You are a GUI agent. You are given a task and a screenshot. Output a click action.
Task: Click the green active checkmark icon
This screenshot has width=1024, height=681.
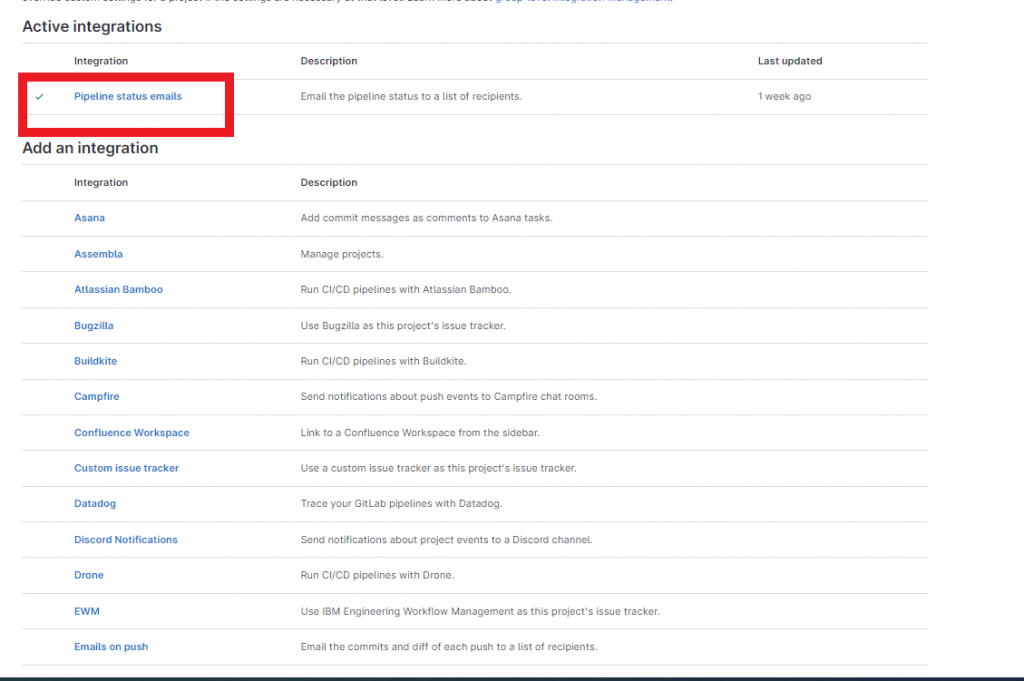[x=39, y=97]
